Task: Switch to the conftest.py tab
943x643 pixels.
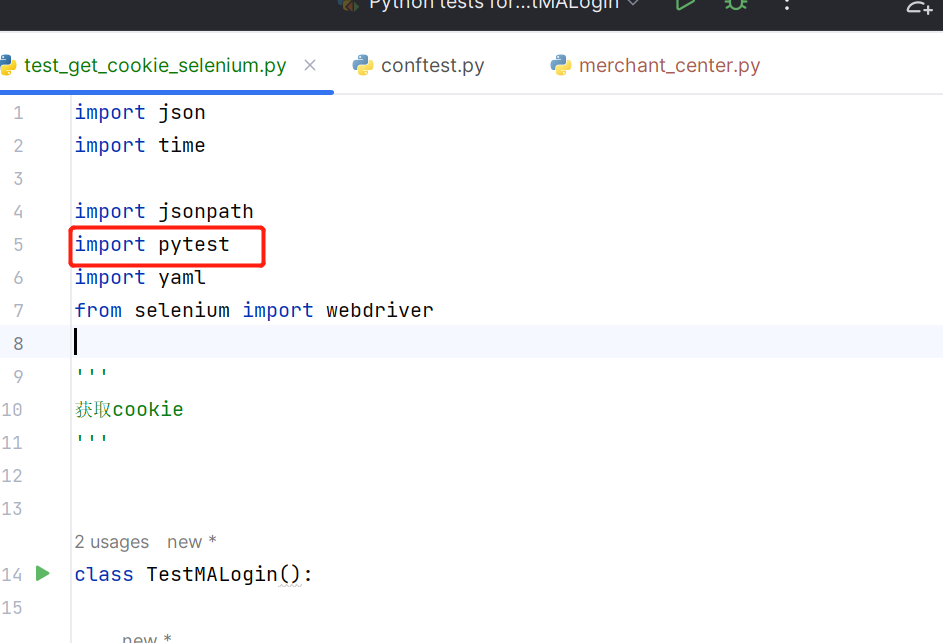Action: 432,65
